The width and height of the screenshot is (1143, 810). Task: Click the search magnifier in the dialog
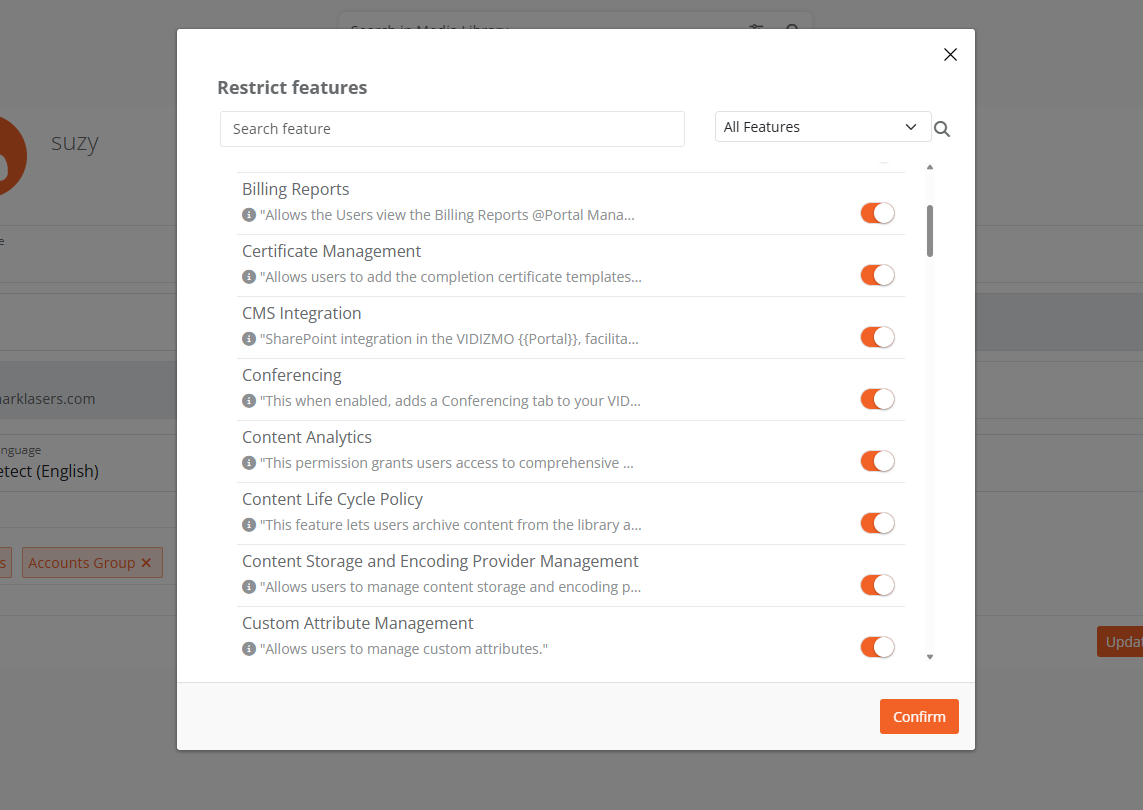(x=941, y=128)
